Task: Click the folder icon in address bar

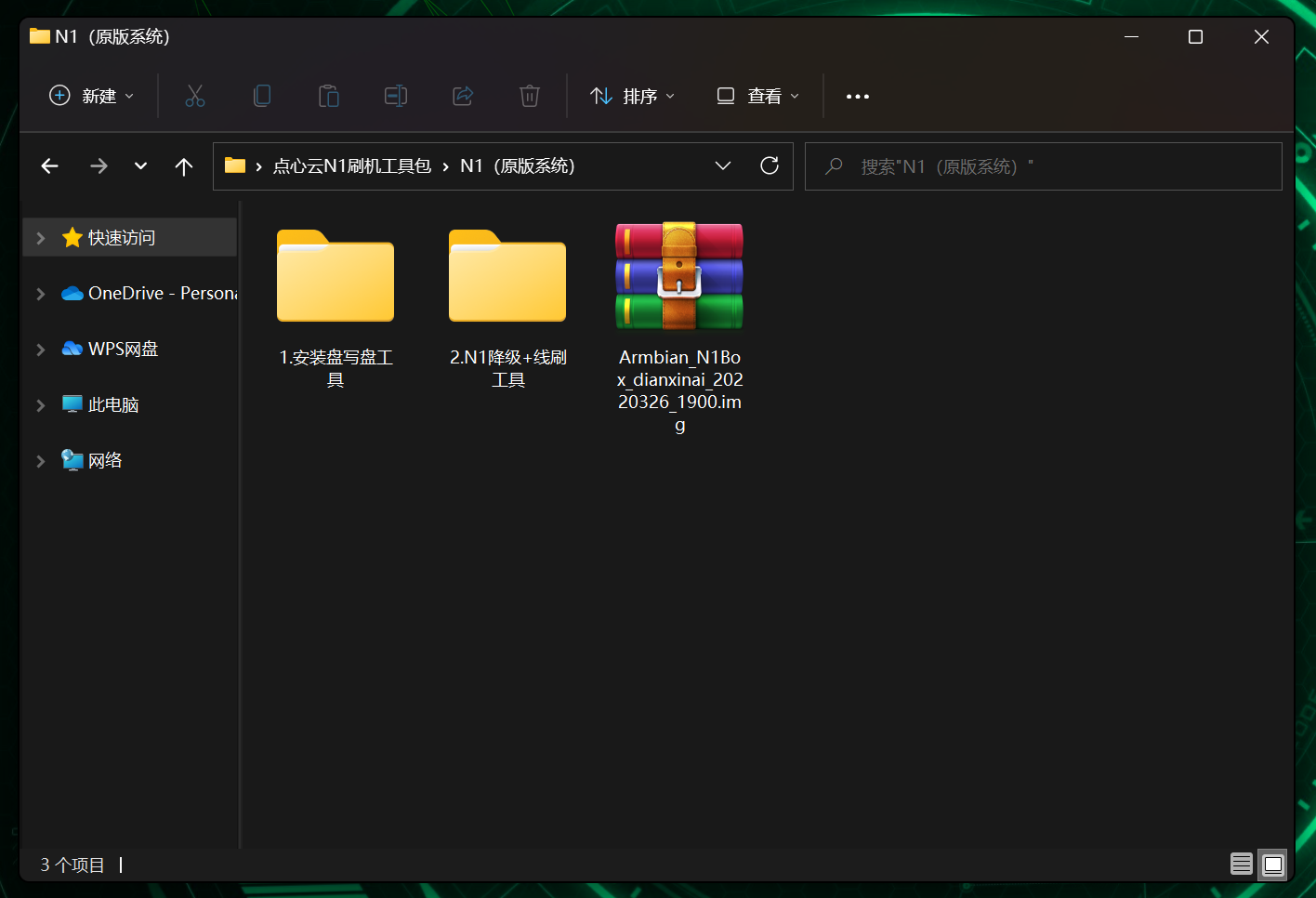Action: click(235, 165)
